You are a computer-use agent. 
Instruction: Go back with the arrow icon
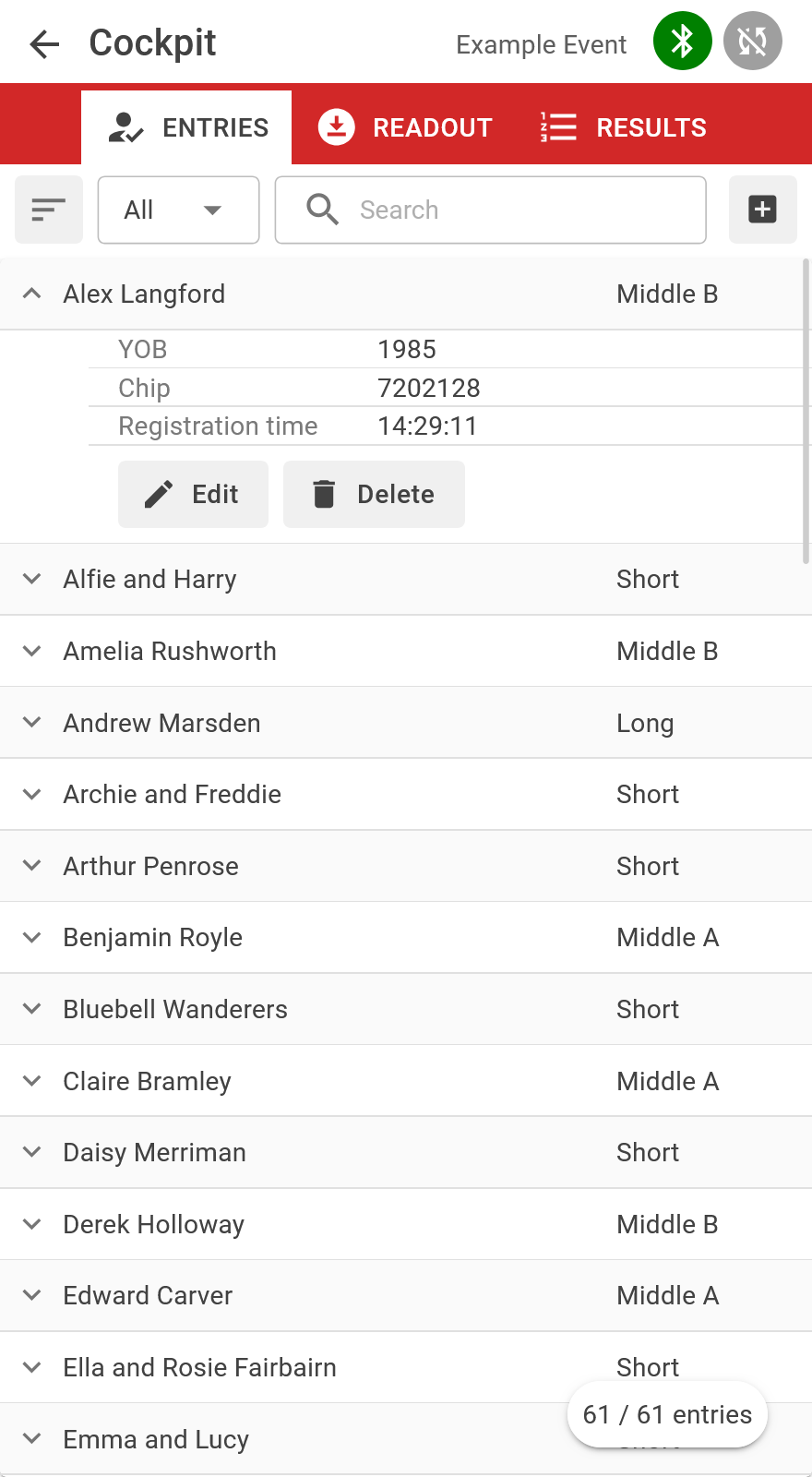[x=44, y=43]
